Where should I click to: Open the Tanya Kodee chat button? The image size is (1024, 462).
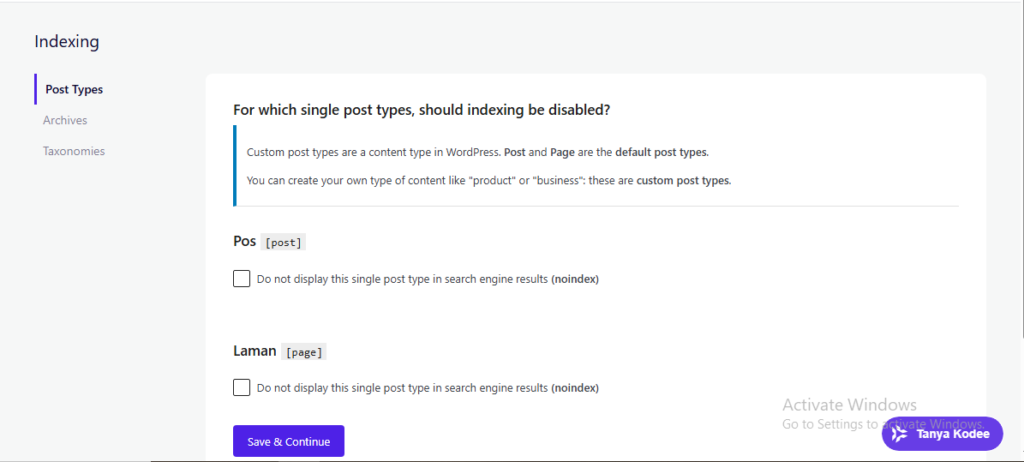942,434
